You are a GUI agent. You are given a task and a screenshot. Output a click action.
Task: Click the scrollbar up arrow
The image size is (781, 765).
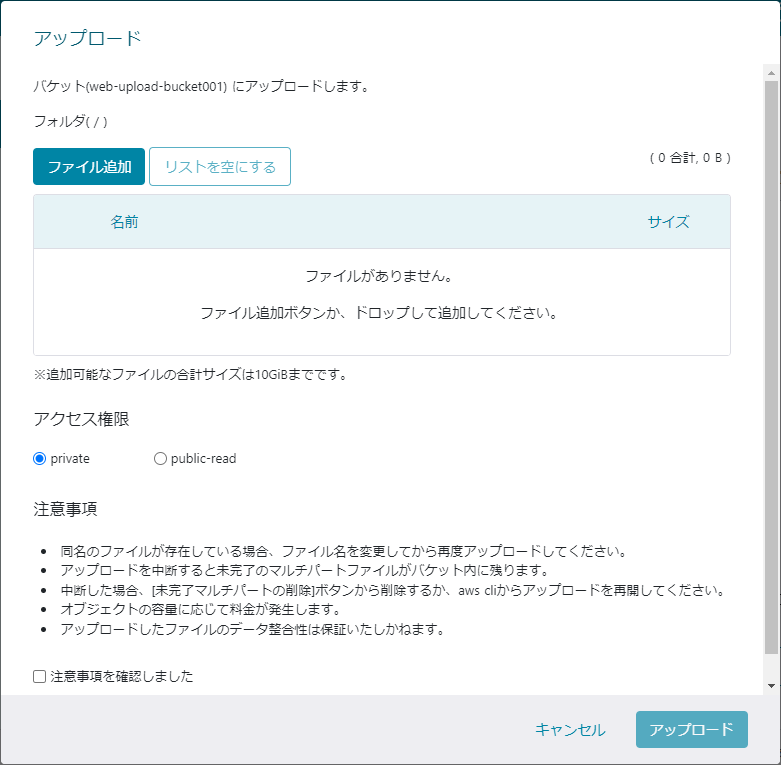click(x=771, y=73)
